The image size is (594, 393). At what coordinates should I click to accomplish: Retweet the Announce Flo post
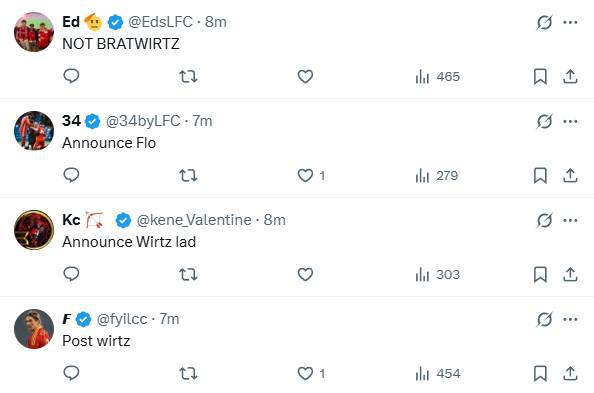188,175
